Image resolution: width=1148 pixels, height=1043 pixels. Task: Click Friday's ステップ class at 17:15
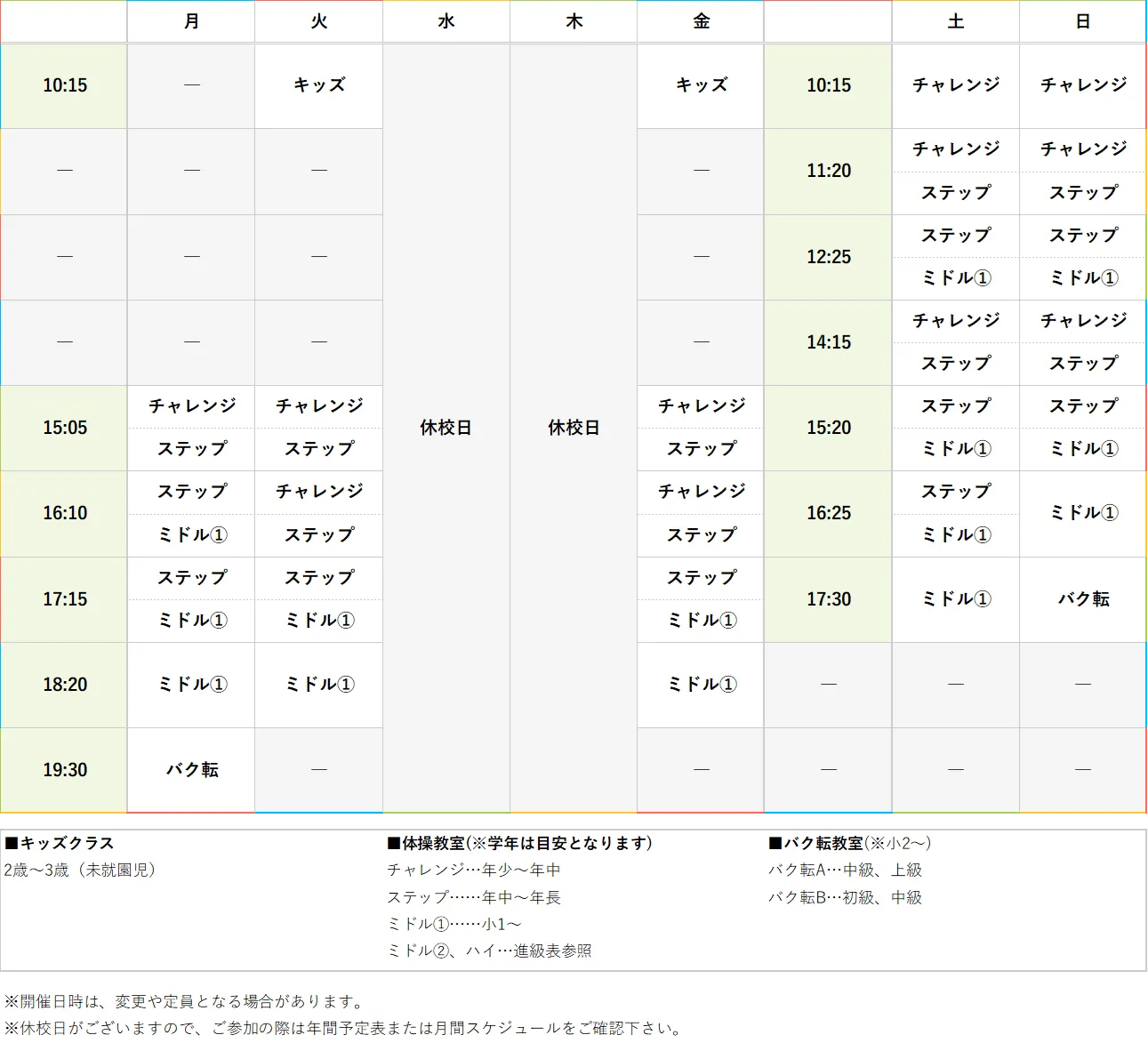click(x=700, y=578)
